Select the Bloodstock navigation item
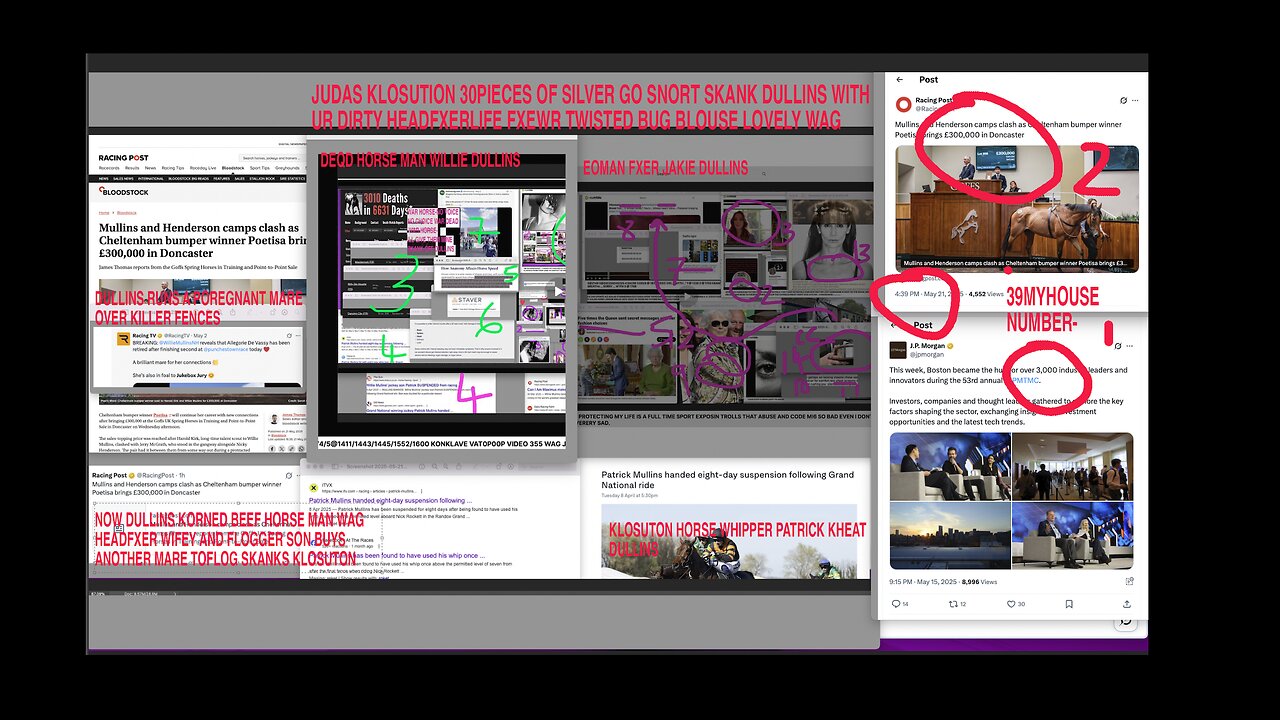This screenshot has width=1280, height=720. pyautogui.click(x=233, y=168)
